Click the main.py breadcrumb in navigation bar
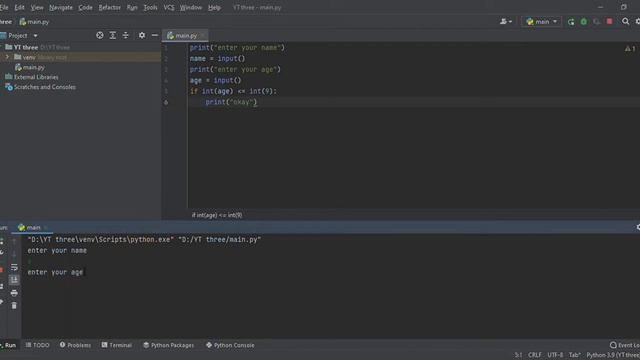640x360 pixels. point(34,22)
